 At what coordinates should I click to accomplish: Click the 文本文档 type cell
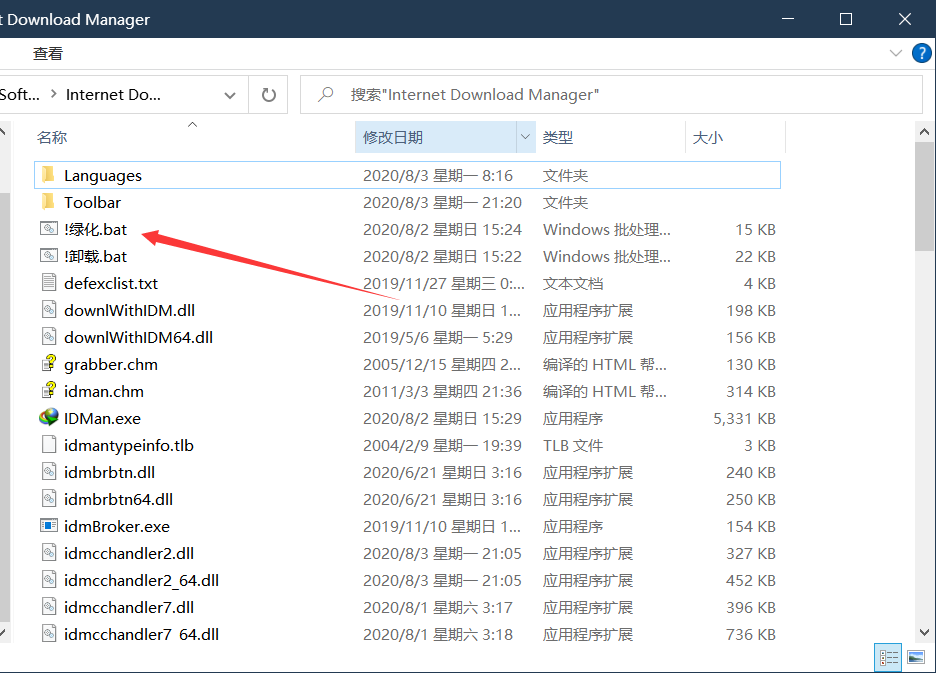tap(572, 284)
